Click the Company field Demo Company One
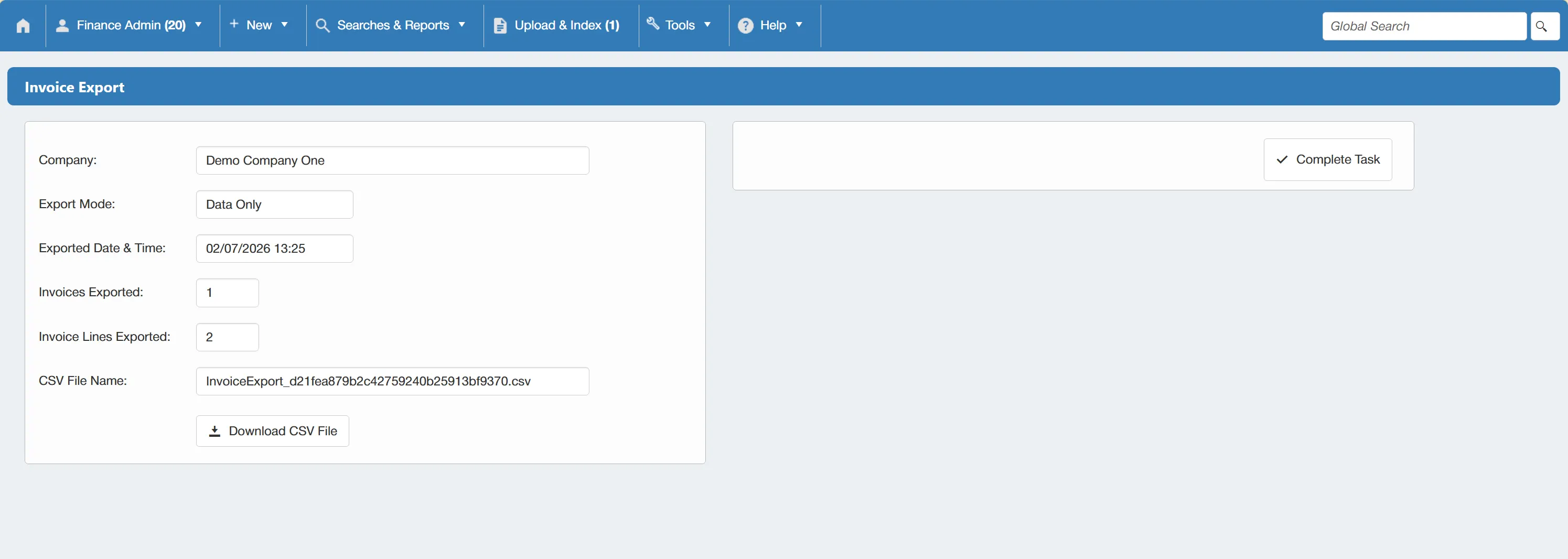This screenshot has width=1568, height=559. 393,161
